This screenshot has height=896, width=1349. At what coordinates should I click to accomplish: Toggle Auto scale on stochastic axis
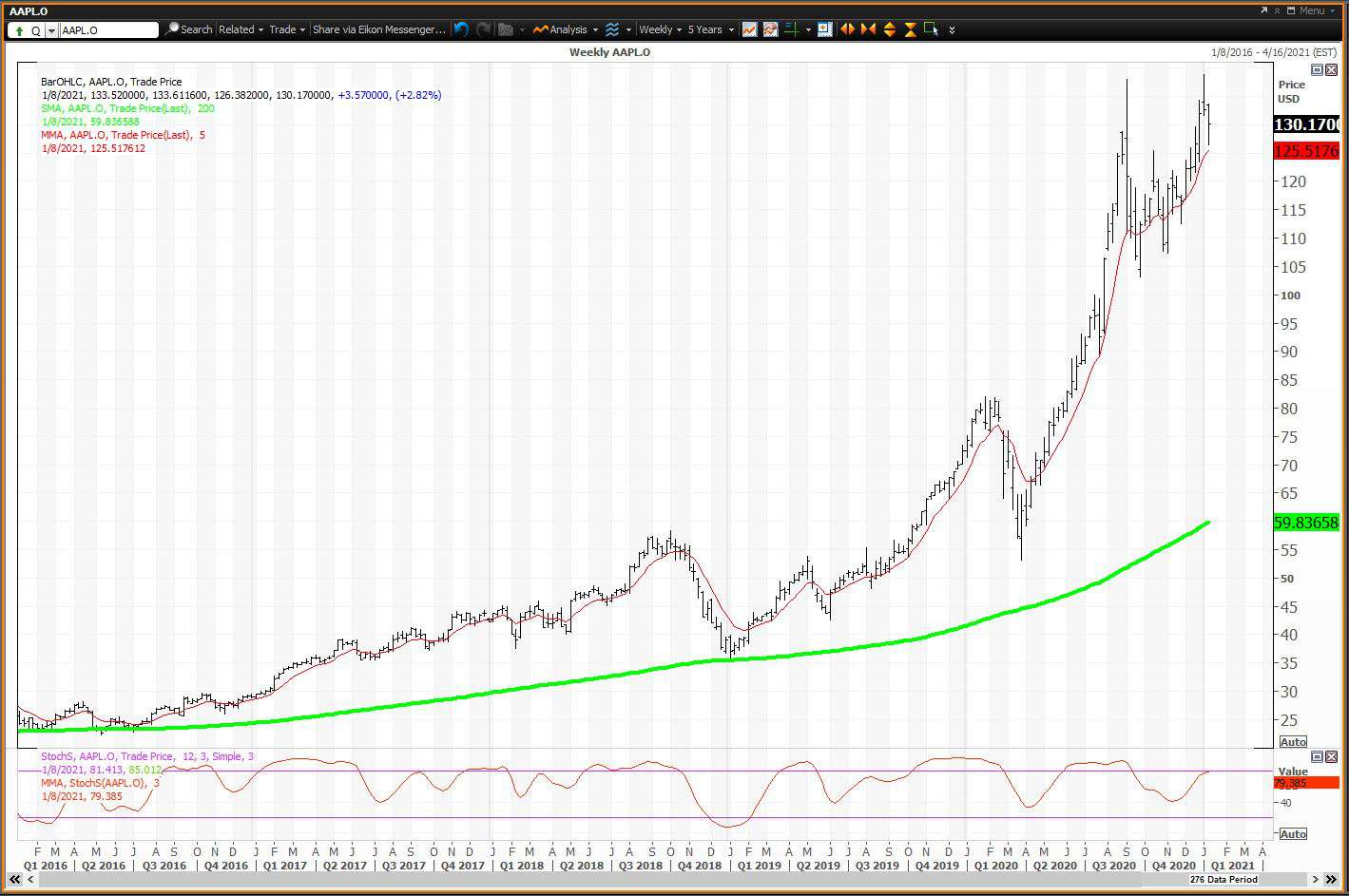1293,834
